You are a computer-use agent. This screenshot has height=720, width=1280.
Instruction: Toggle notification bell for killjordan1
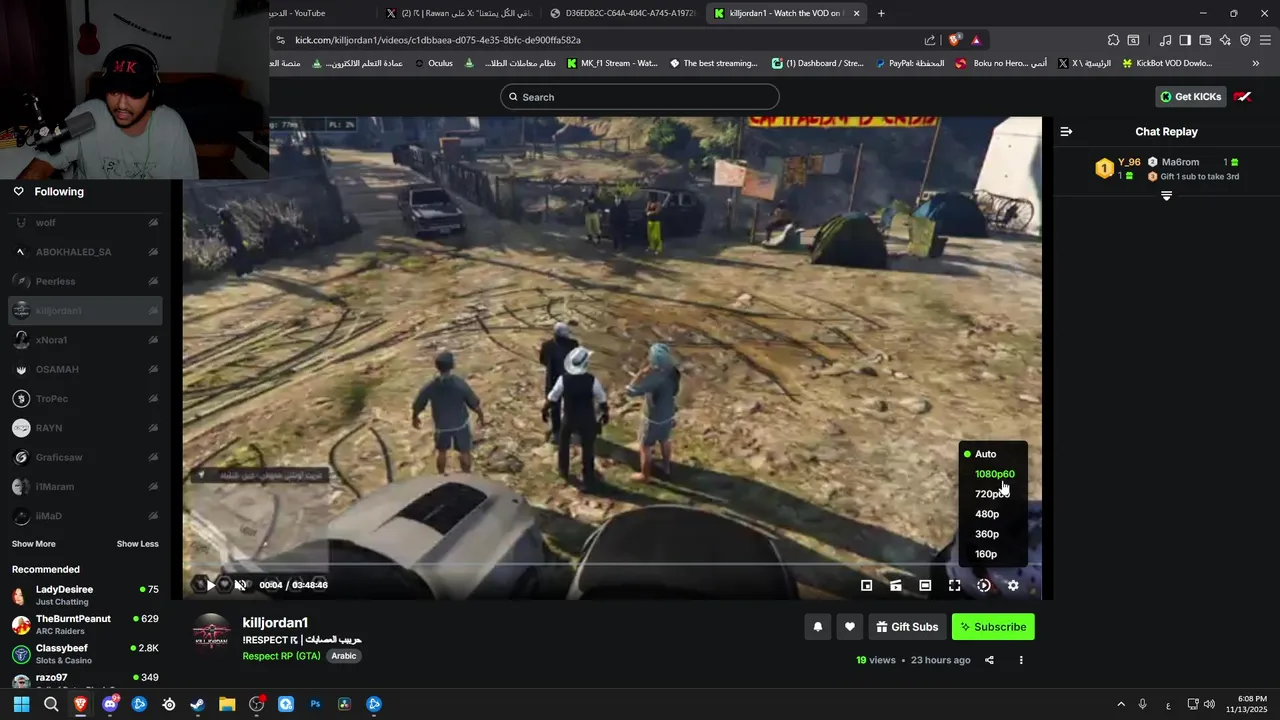[817, 627]
